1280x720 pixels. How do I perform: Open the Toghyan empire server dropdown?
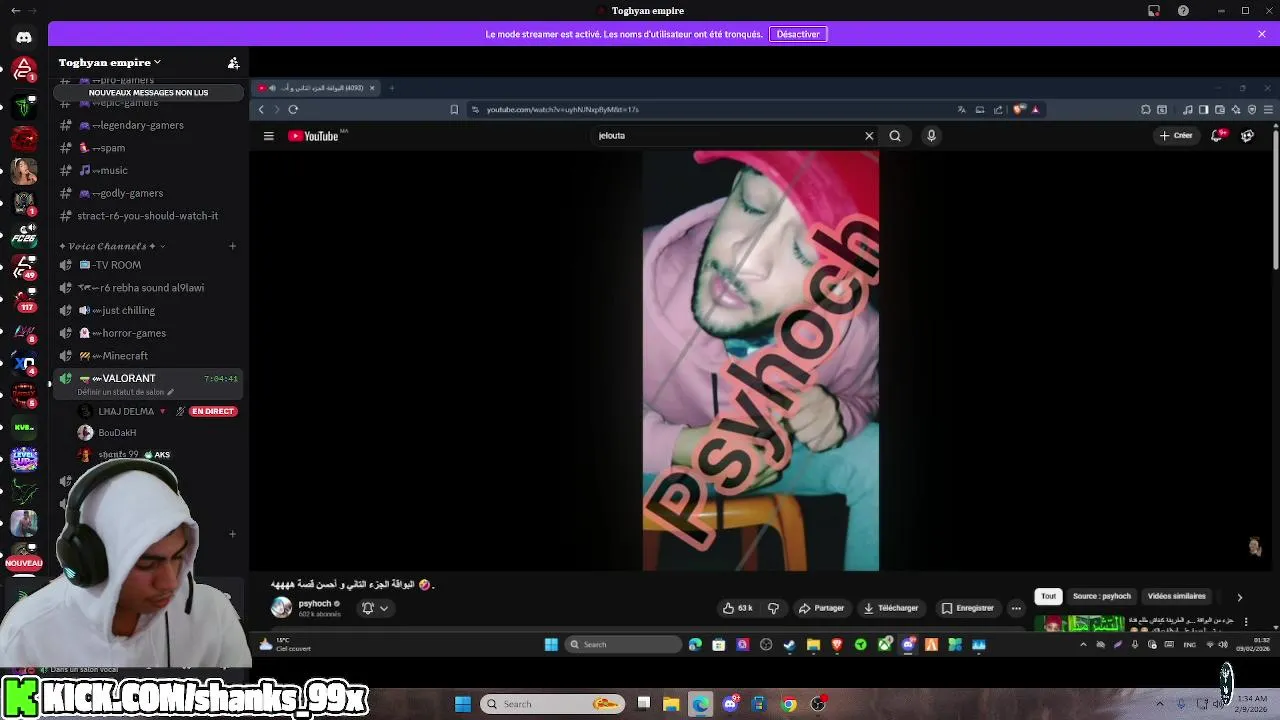[x=110, y=62]
